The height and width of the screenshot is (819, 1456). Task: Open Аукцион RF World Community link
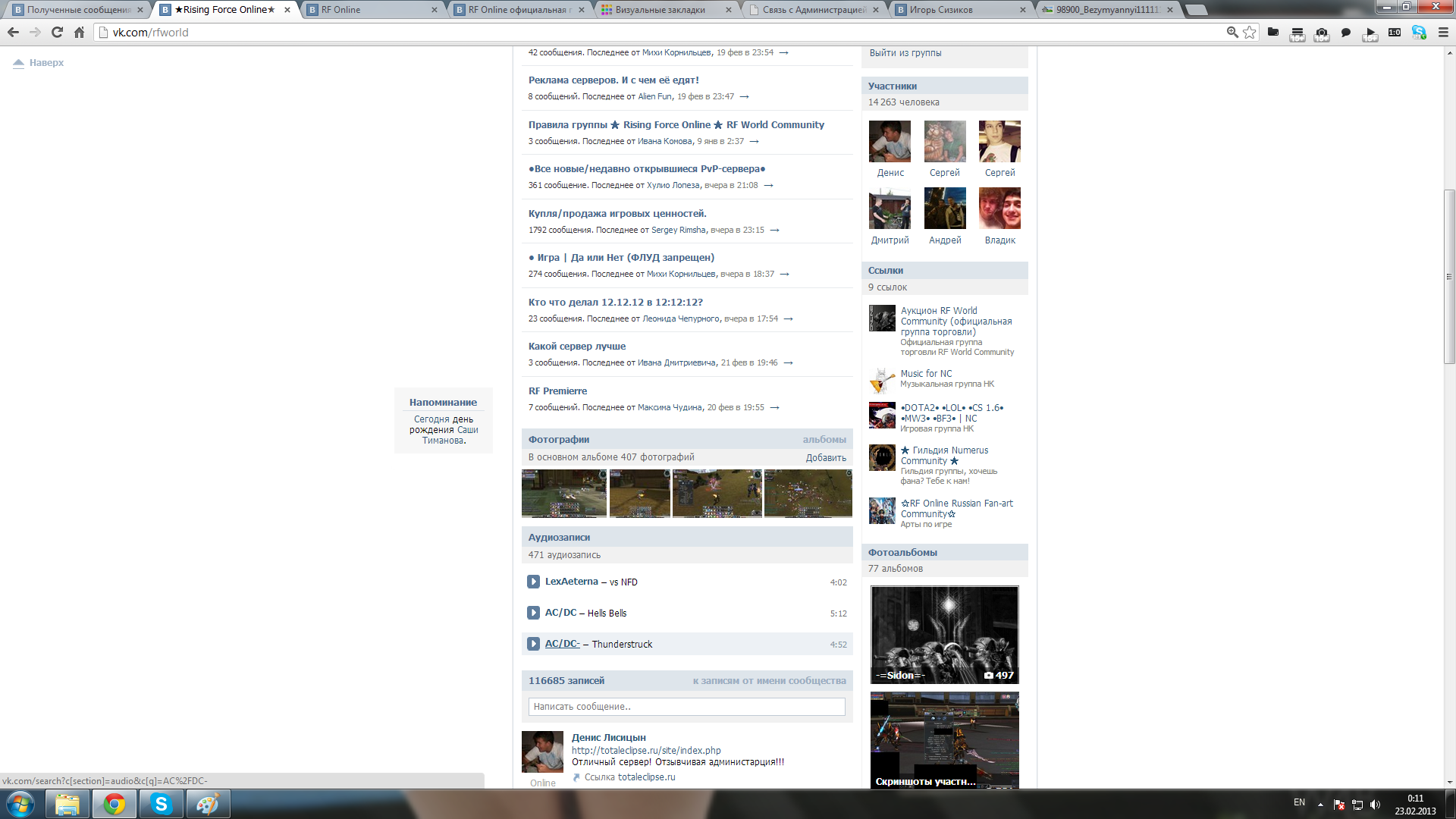tap(956, 322)
